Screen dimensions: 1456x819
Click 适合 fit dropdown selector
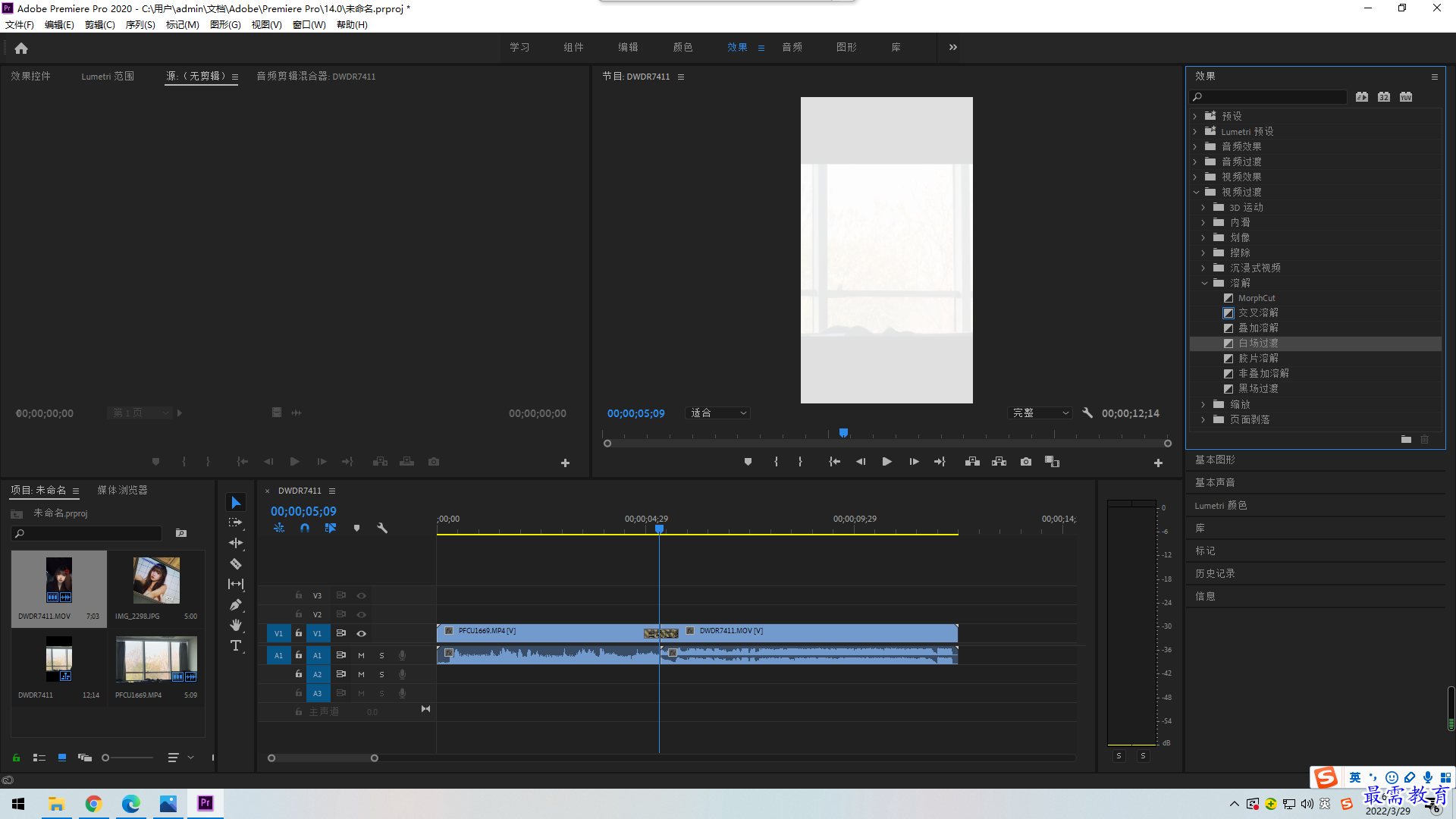[717, 412]
